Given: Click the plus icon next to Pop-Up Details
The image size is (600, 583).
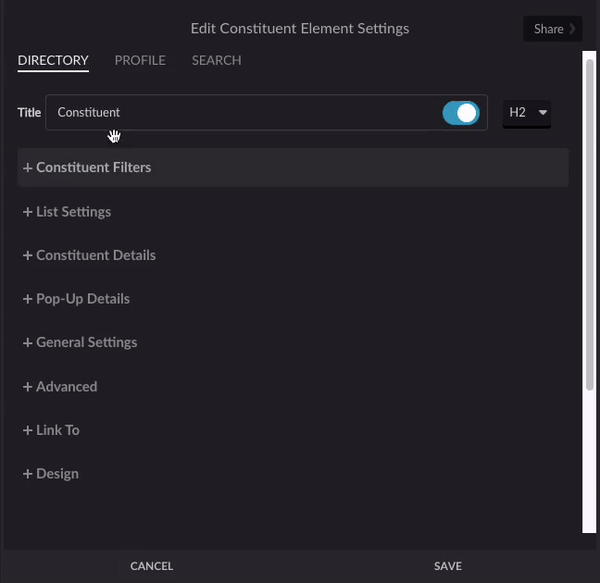Looking at the screenshot, I should click(x=28, y=299).
